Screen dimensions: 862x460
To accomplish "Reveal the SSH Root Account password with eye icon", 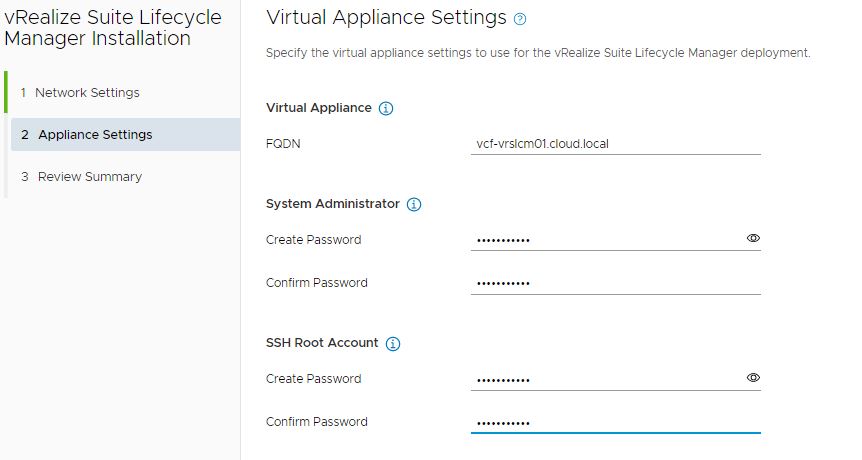I will (x=753, y=378).
